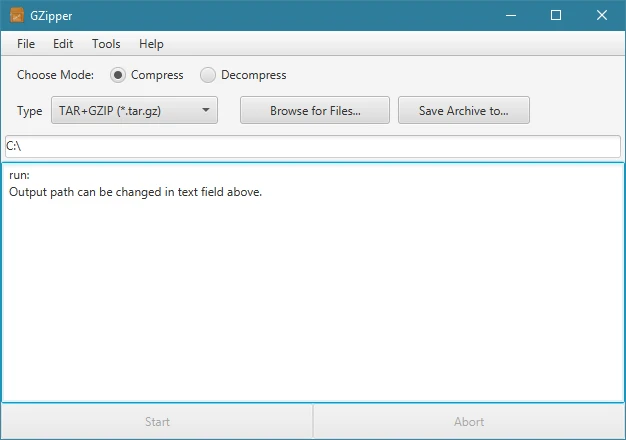Click the Abort button
Image resolution: width=626 pixels, height=440 pixels.
pos(469,422)
